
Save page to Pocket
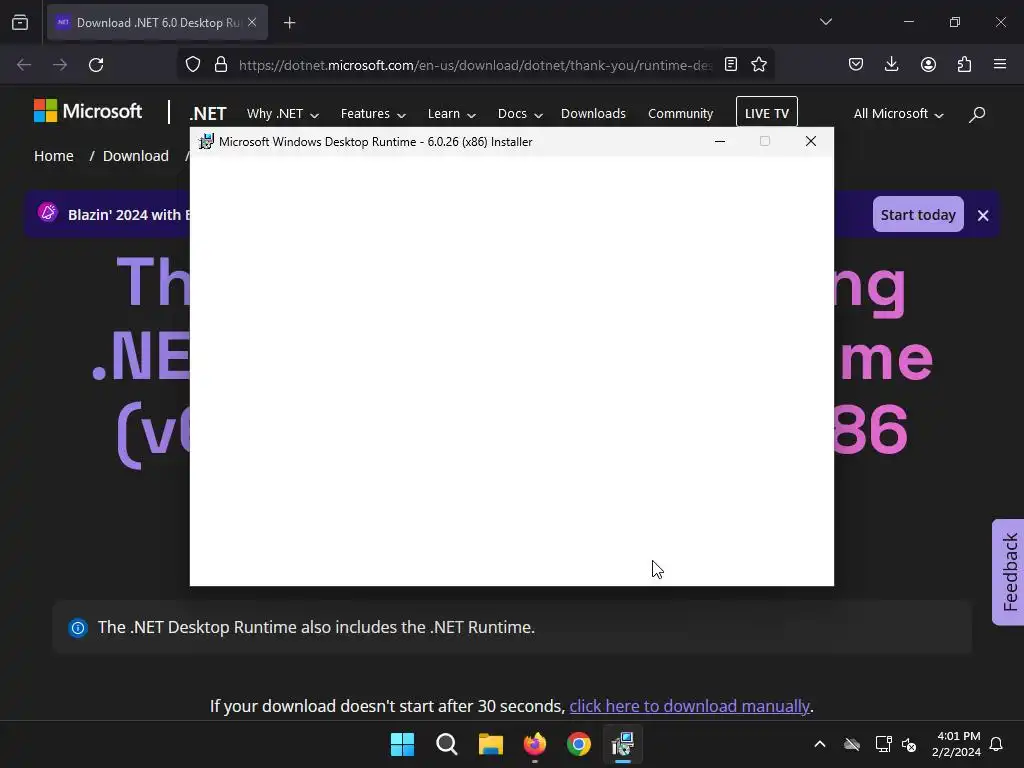[856, 64]
